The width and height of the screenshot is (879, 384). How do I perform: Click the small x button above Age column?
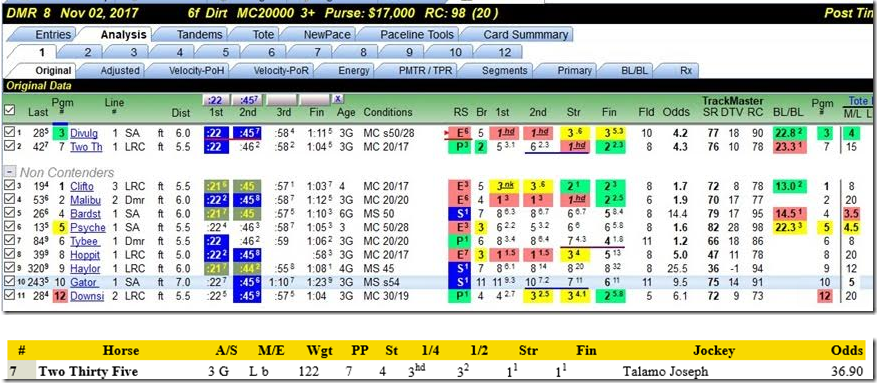pyautogui.click(x=337, y=98)
